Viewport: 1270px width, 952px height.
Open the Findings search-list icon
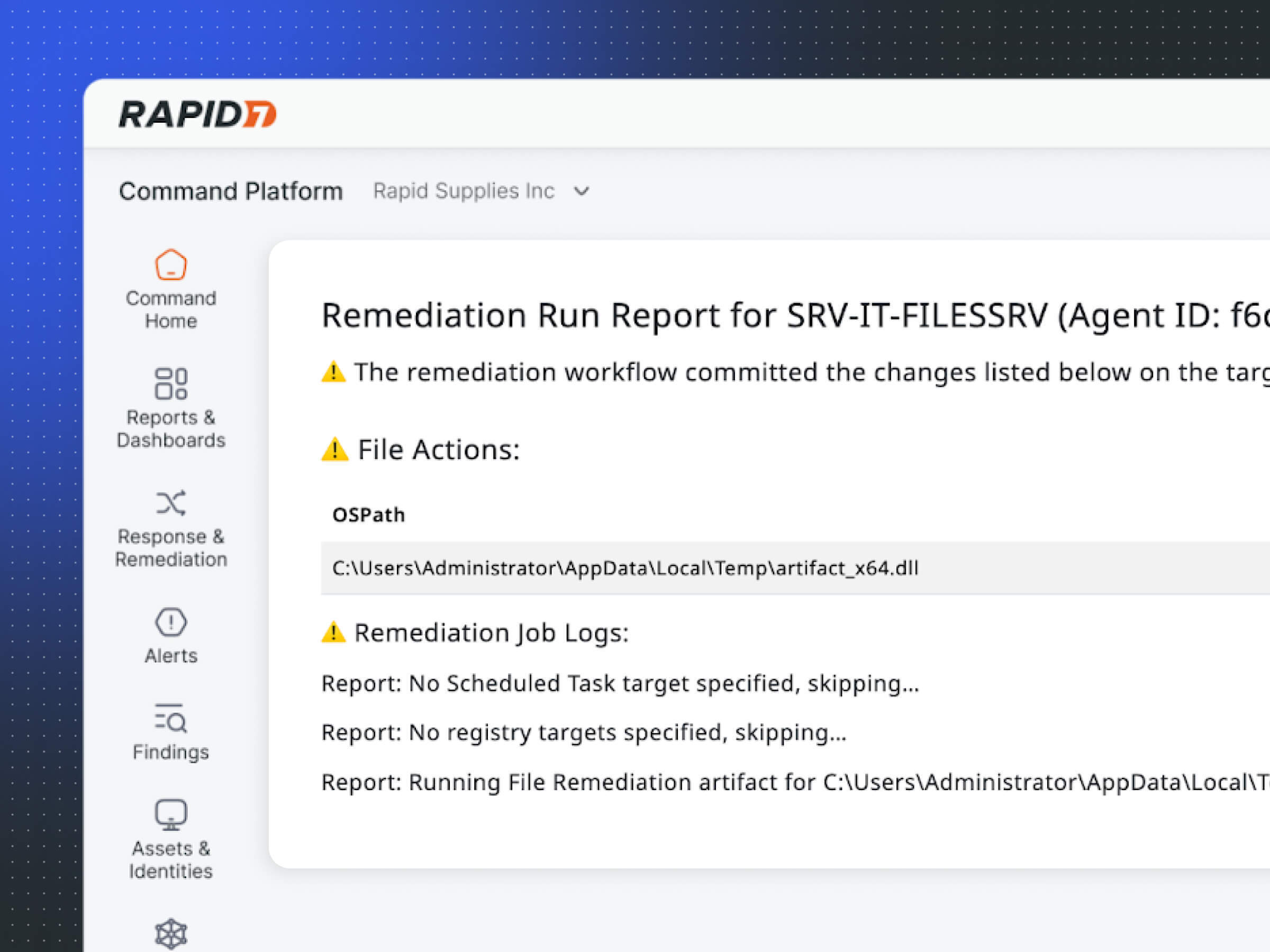(170, 718)
